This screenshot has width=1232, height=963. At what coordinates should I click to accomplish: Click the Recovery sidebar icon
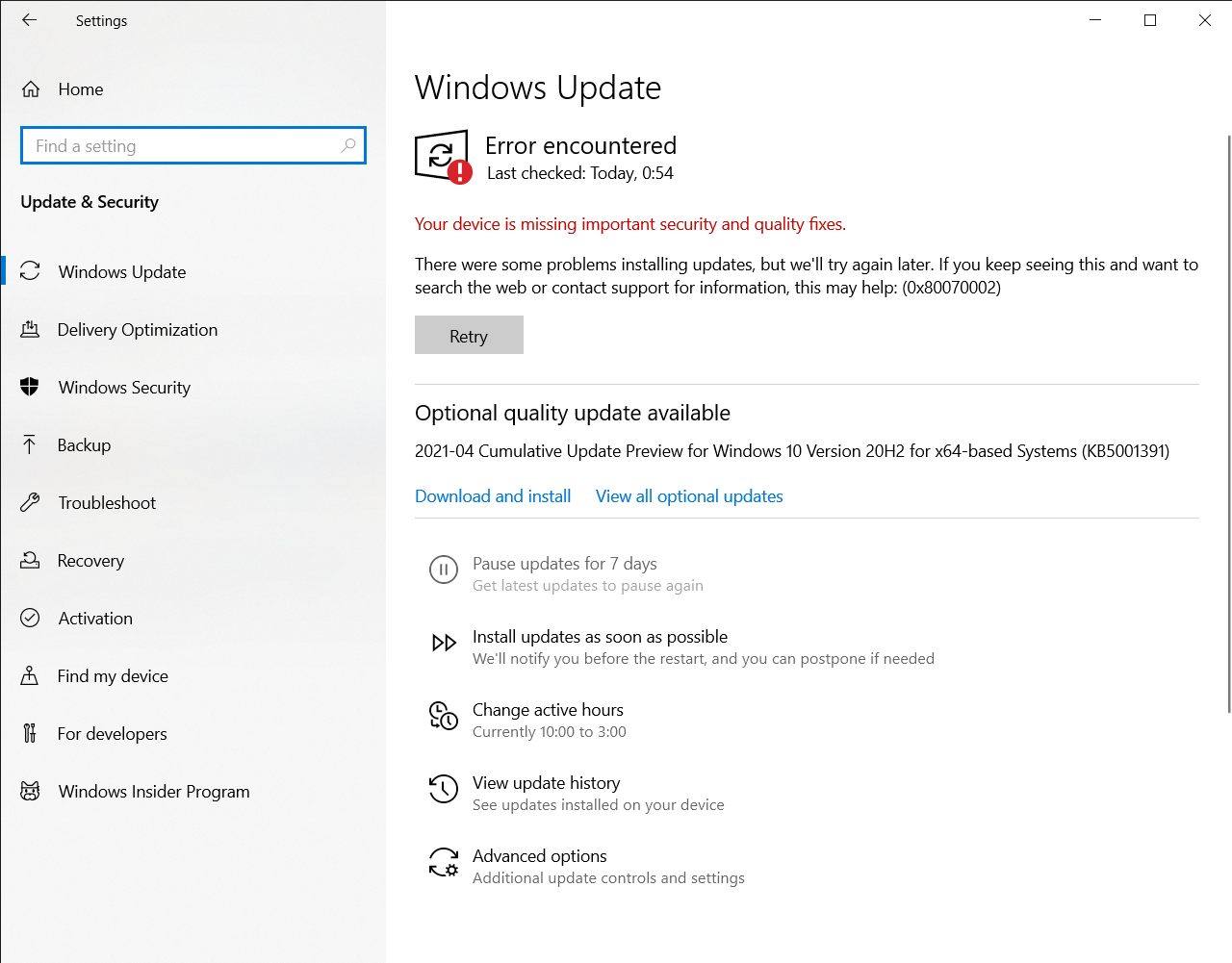coord(30,560)
